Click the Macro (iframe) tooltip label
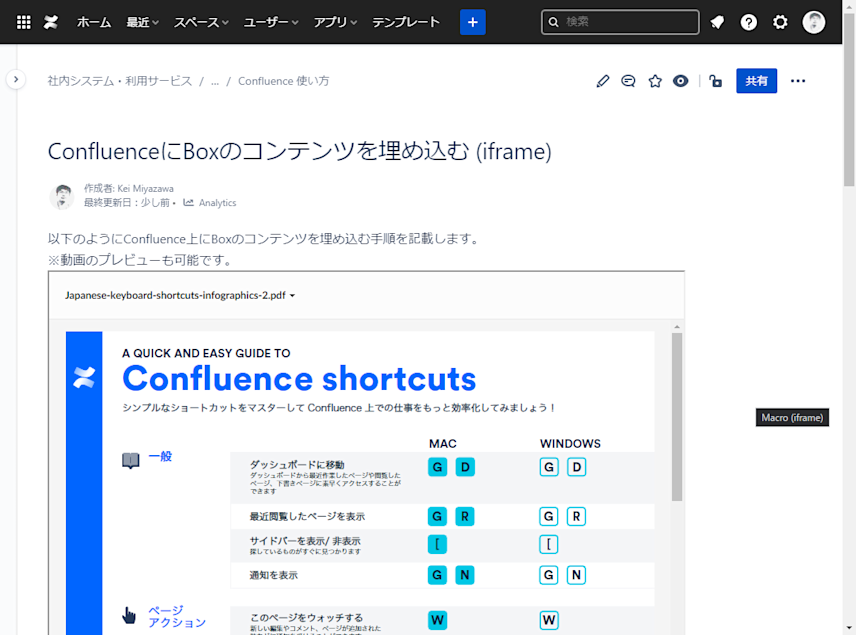The width and height of the screenshot is (856, 635). [792, 418]
